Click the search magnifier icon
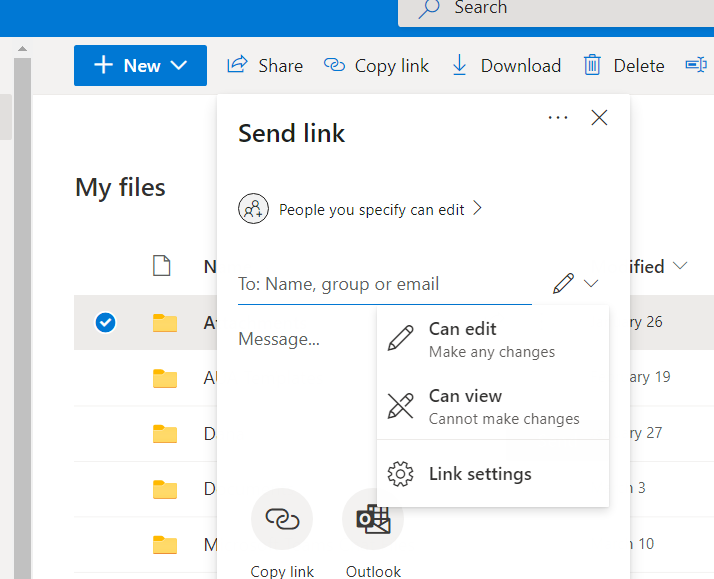714x579 pixels. pyautogui.click(x=429, y=8)
